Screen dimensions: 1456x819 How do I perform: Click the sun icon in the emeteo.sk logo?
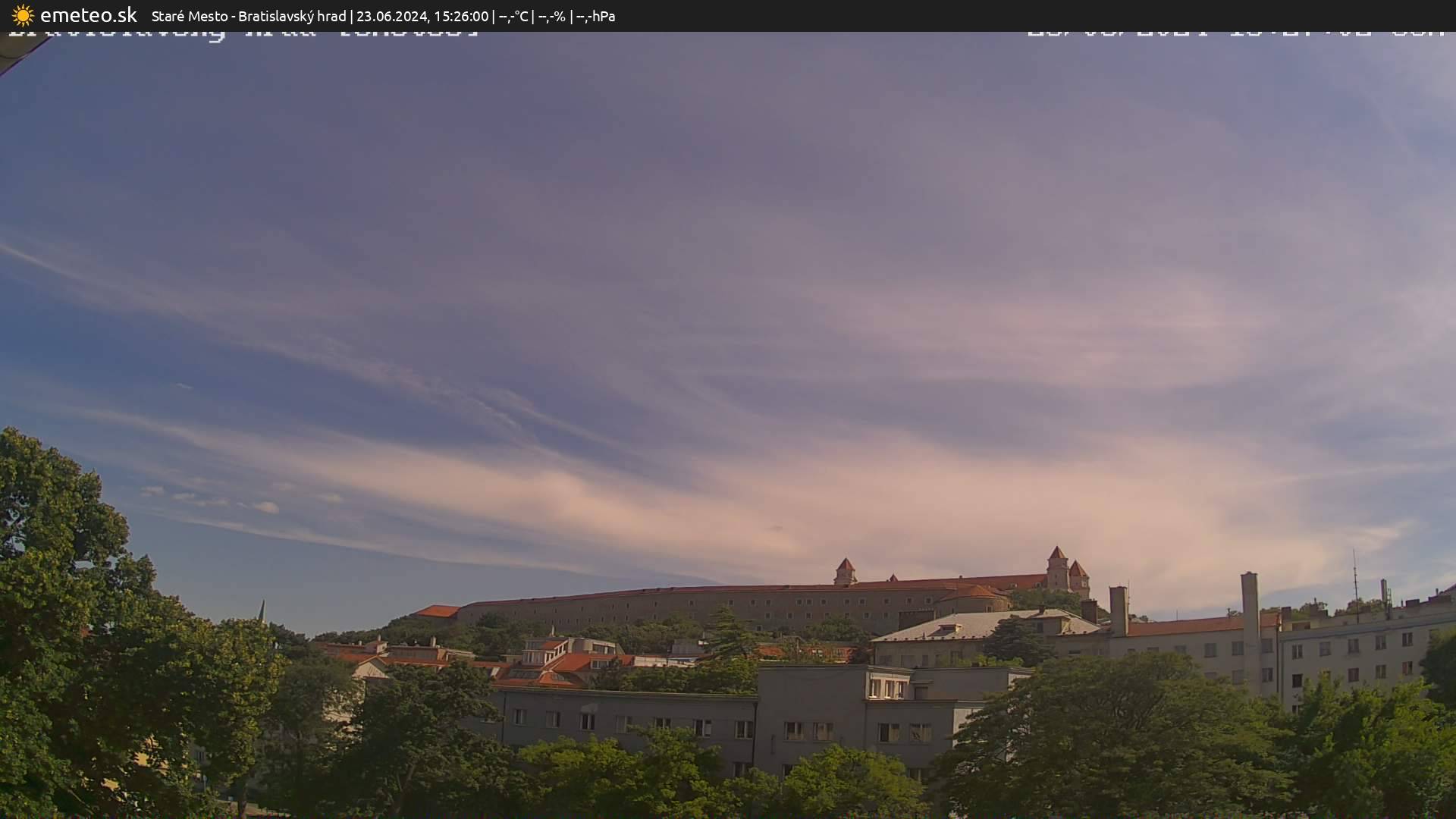click(x=22, y=15)
